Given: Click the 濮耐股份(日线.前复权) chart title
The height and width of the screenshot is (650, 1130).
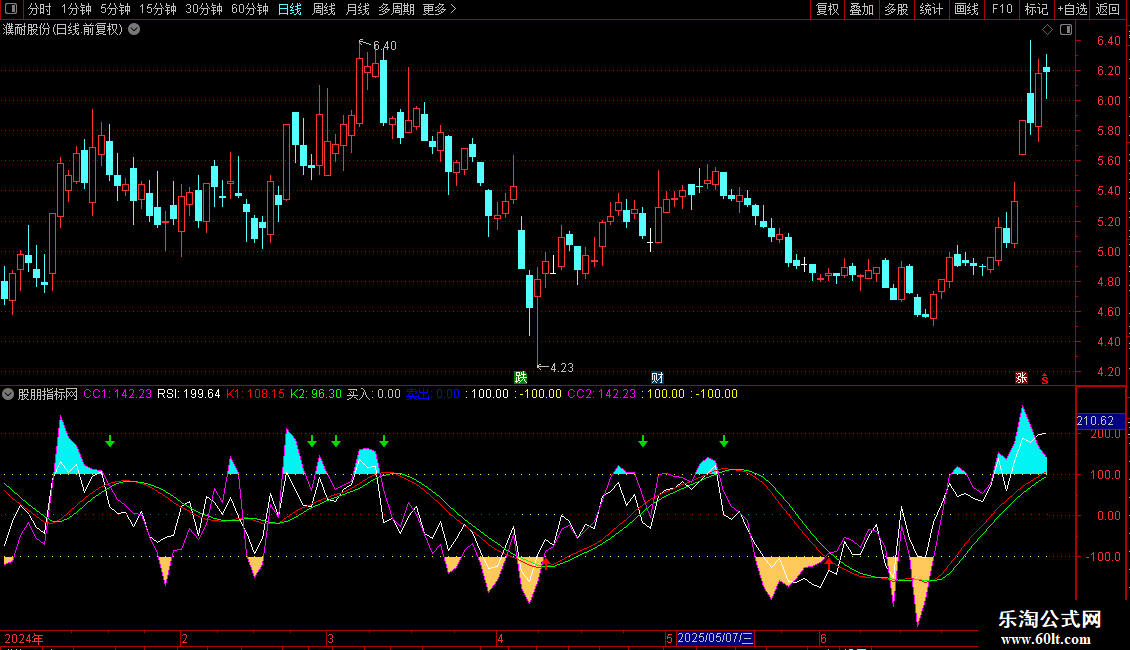Looking at the screenshot, I should pyautogui.click(x=63, y=30).
